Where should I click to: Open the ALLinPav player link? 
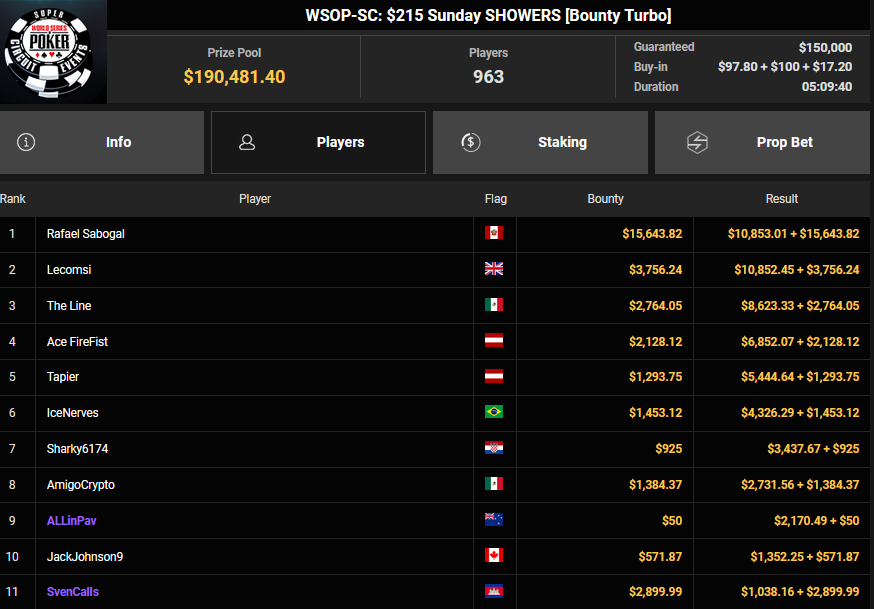point(72,520)
